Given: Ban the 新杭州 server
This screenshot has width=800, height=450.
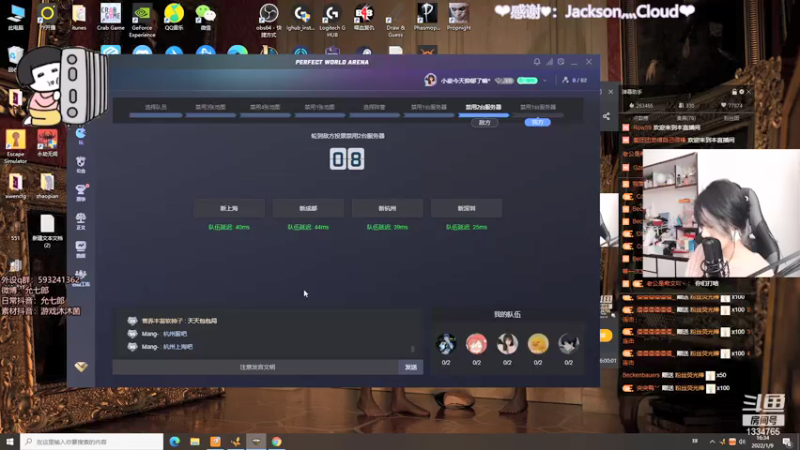Looking at the screenshot, I should [x=387, y=208].
